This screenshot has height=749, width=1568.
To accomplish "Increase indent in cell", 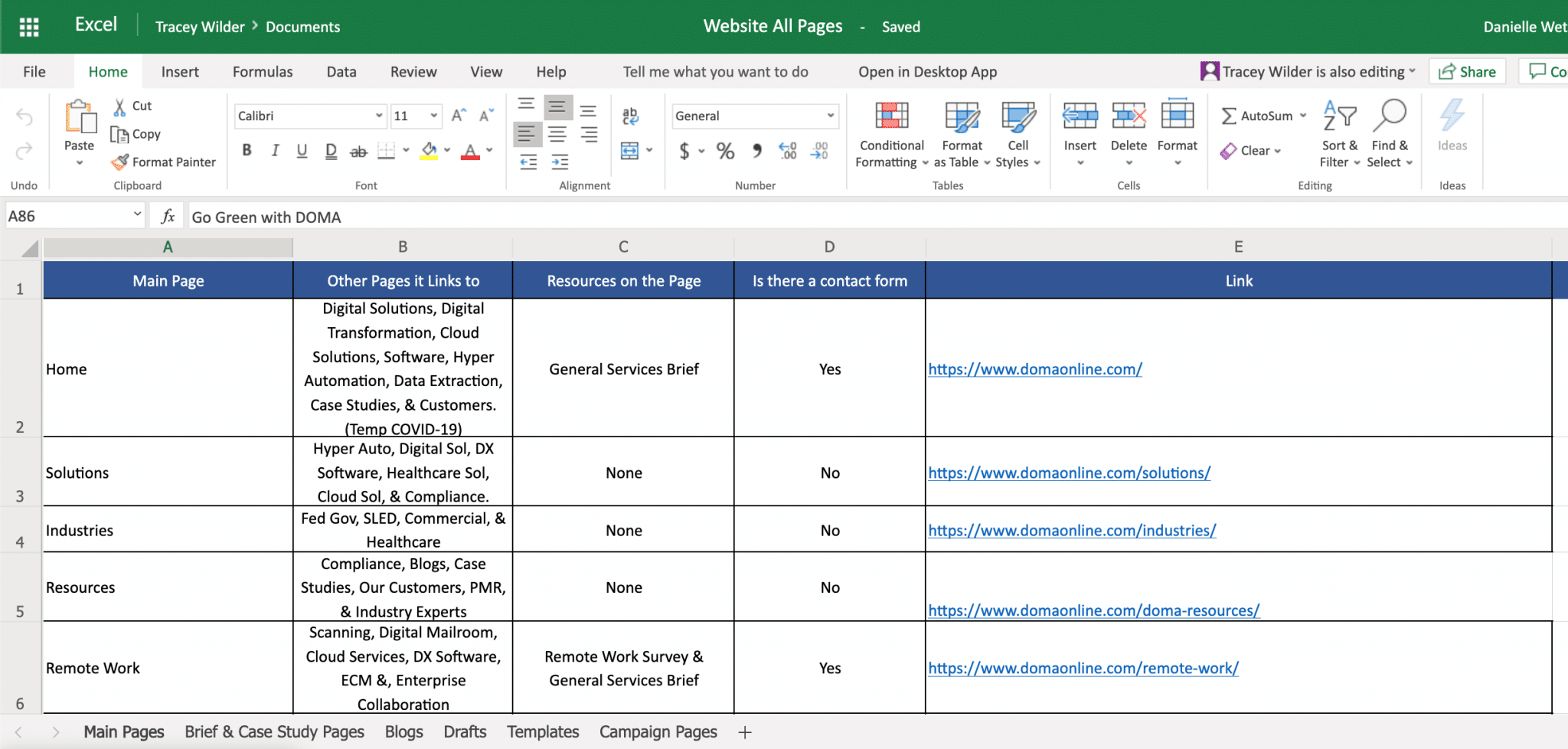I will point(560,162).
